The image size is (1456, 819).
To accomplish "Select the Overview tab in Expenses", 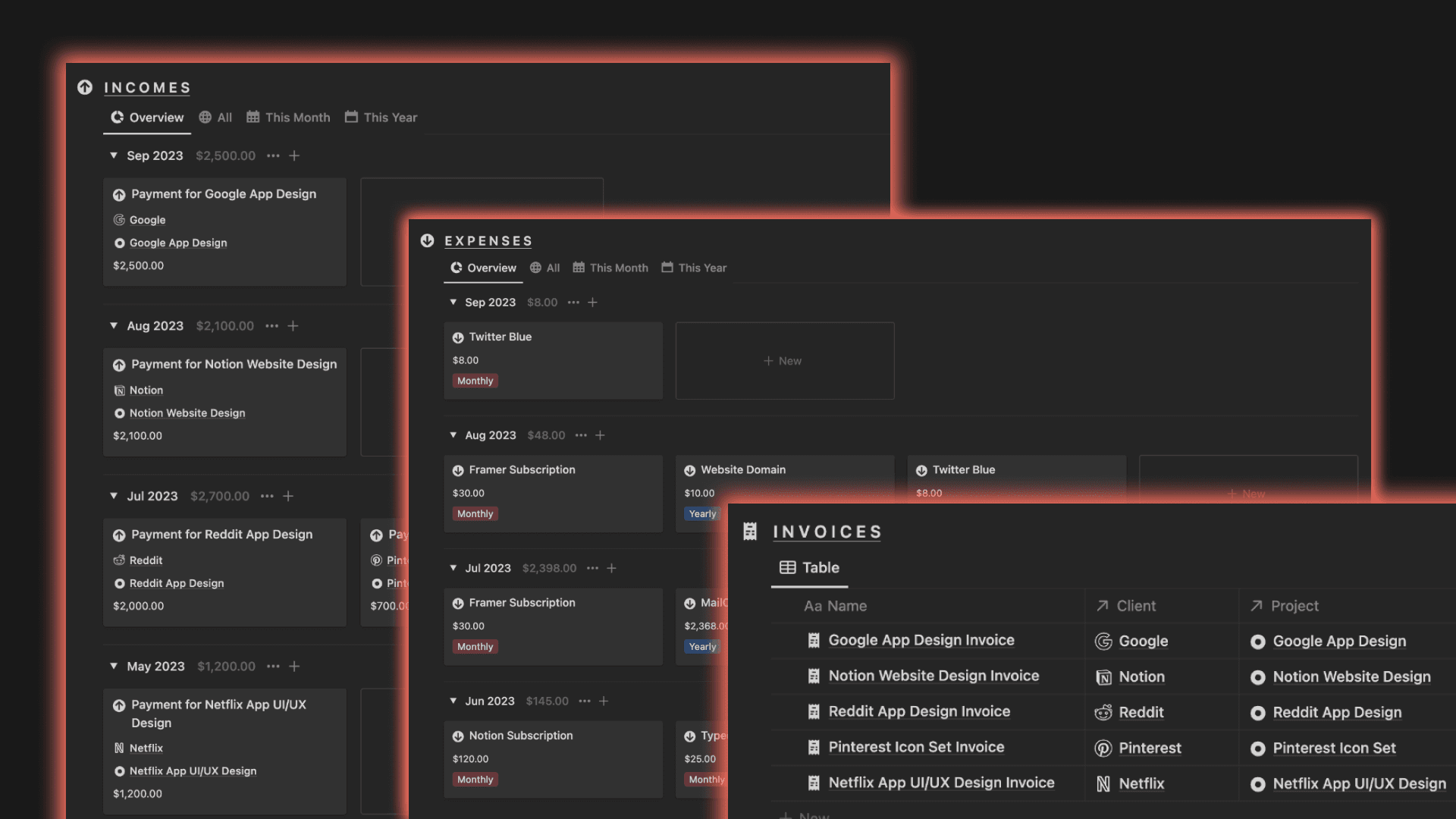I will [491, 268].
